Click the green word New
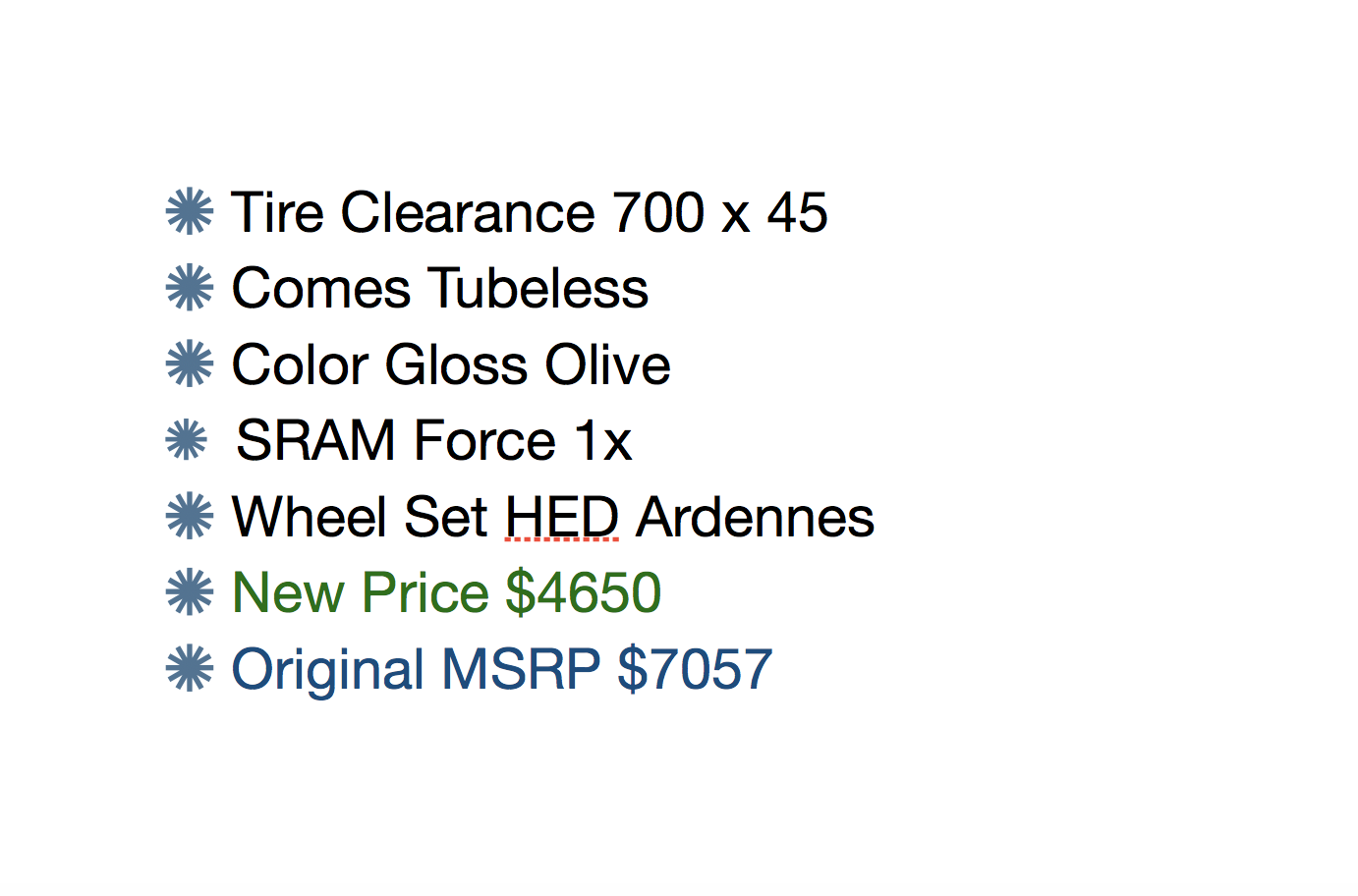The image size is (1358, 896). click(288, 593)
